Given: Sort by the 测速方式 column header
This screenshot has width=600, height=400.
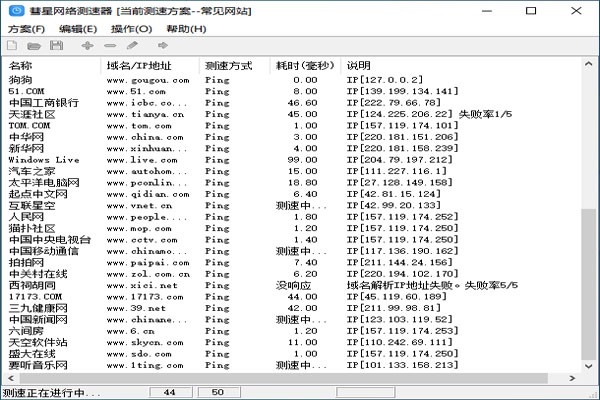Looking at the screenshot, I should [235, 66].
